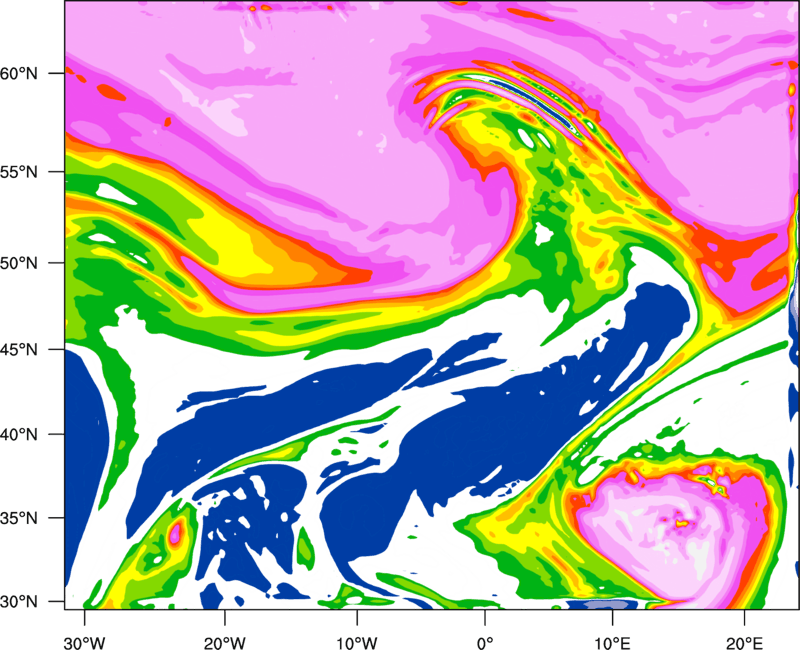This screenshot has height=650, width=800.
Task: Click the 55°N latitude label
Action: (19, 172)
